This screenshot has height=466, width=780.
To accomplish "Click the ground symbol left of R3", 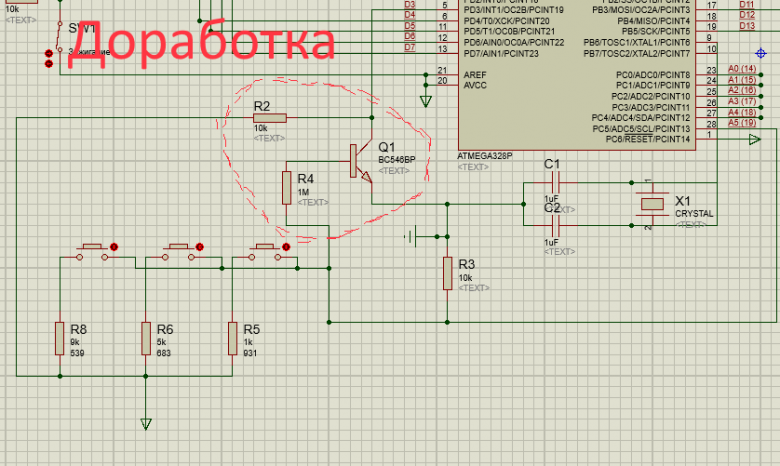I will (x=411, y=237).
